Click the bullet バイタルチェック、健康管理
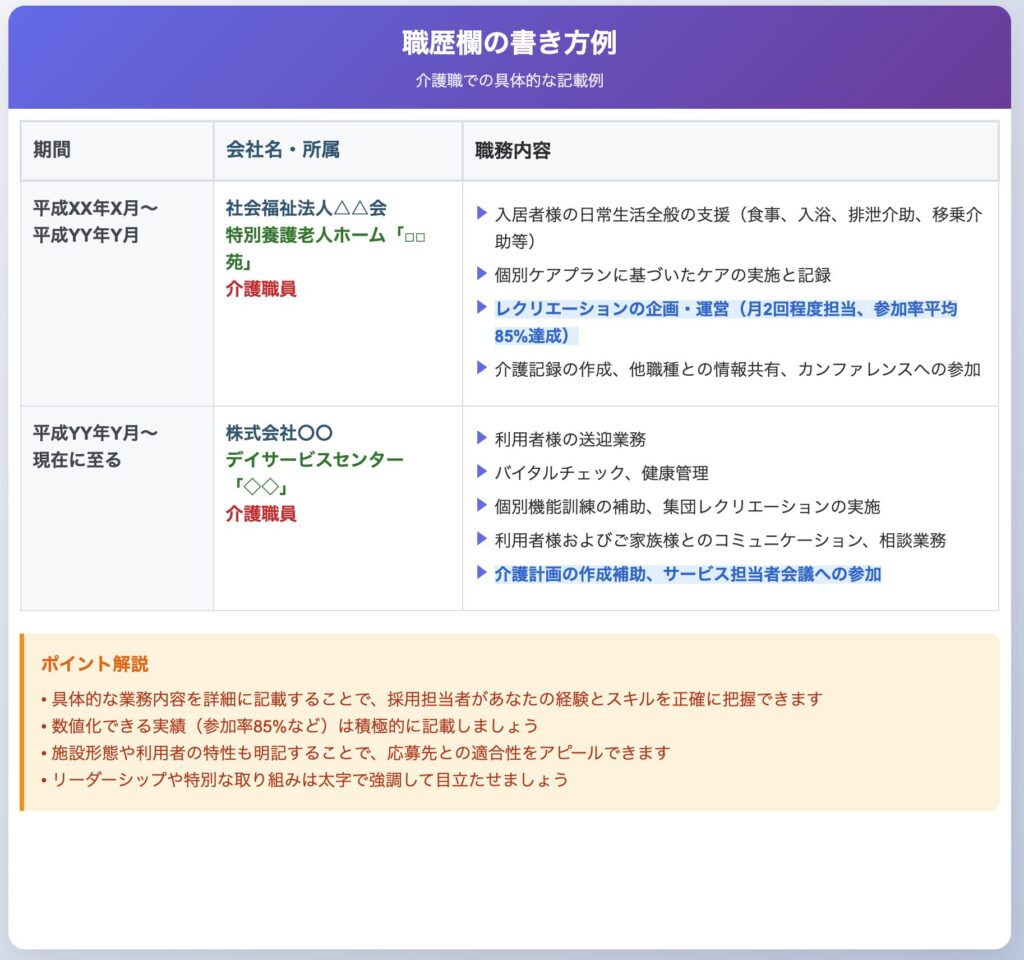Image resolution: width=1024 pixels, height=960 pixels. tap(601, 473)
